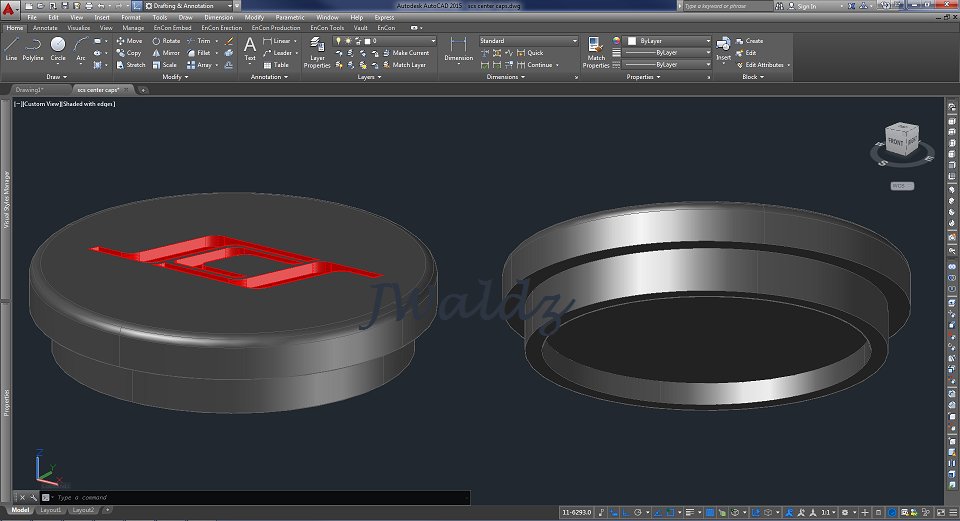
Task: Open the ByLayer linetype dropdown
Action: point(668,64)
